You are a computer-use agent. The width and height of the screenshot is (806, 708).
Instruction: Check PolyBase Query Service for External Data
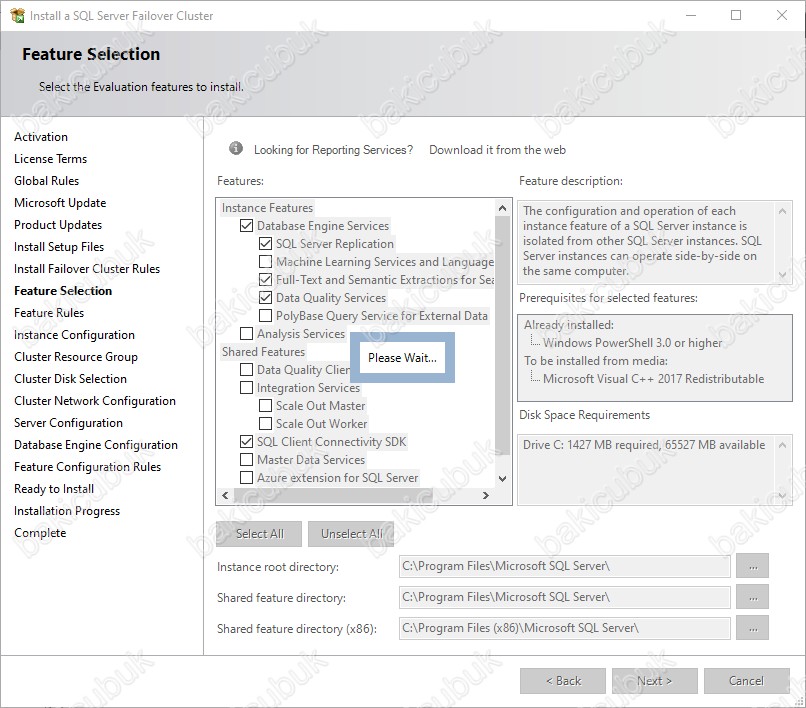click(265, 316)
